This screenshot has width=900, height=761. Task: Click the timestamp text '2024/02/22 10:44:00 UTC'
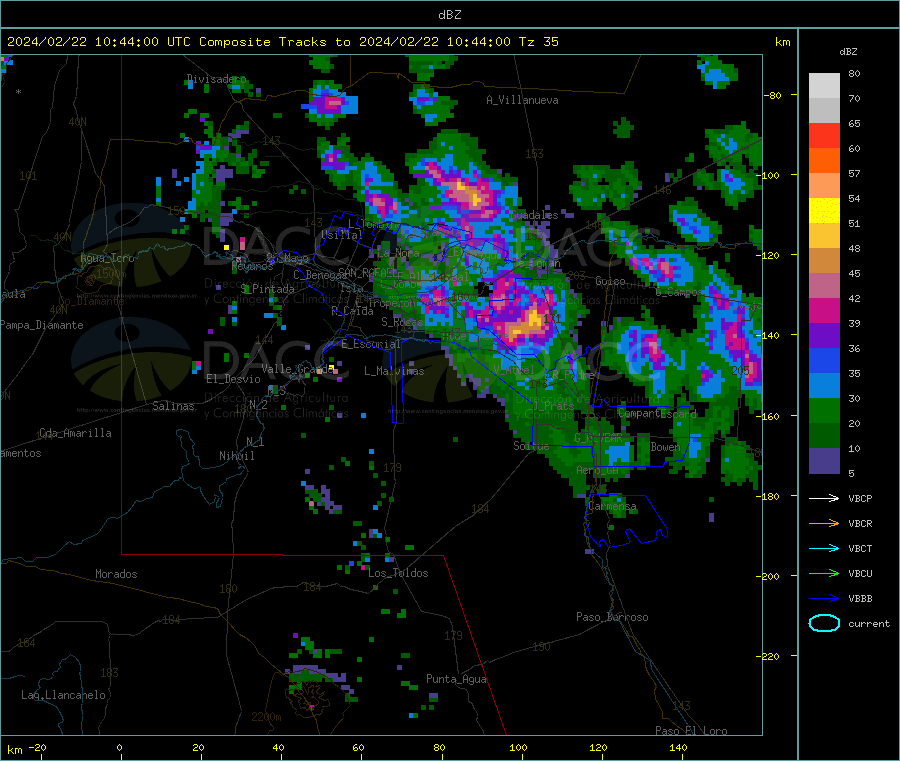pos(99,42)
